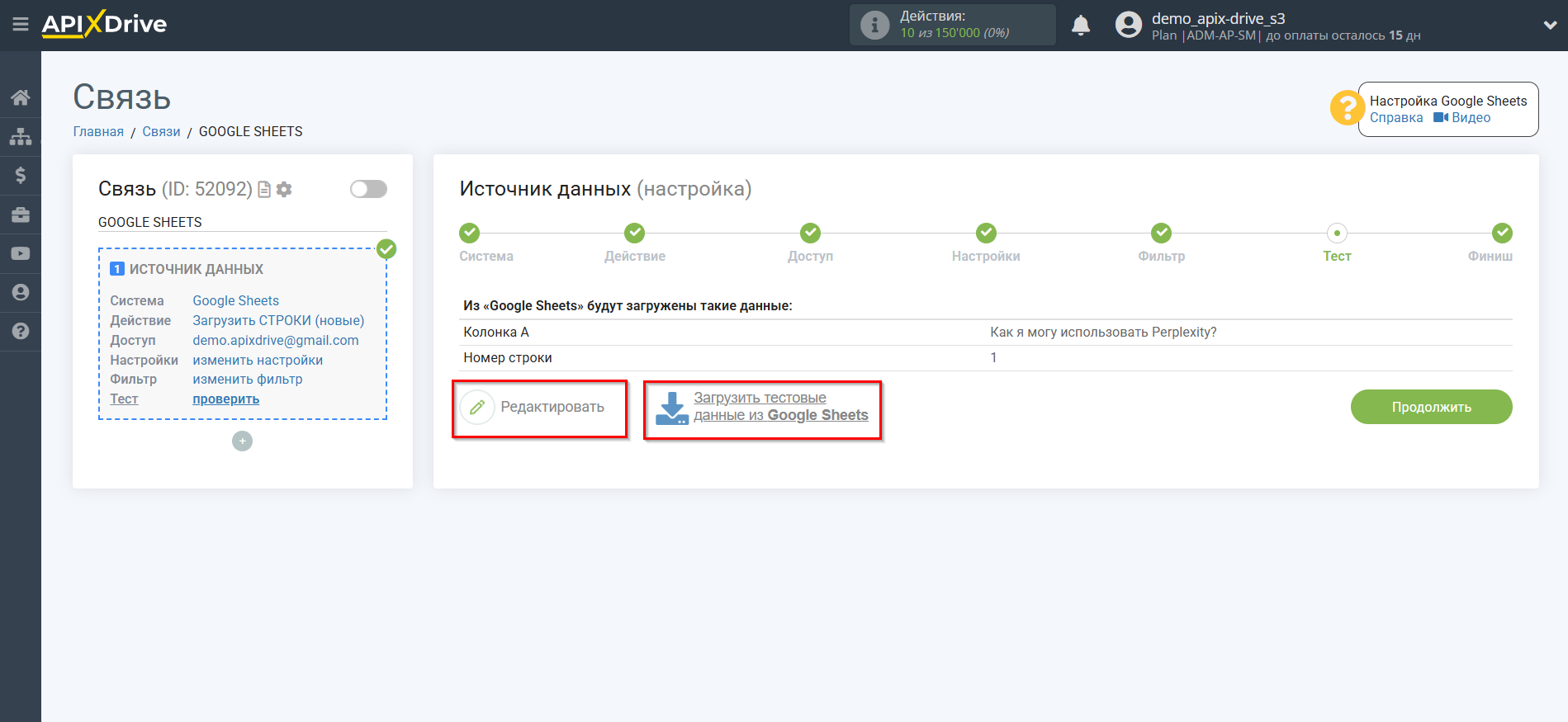
Task: Click the green check badge on source block
Action: (386, 249)
